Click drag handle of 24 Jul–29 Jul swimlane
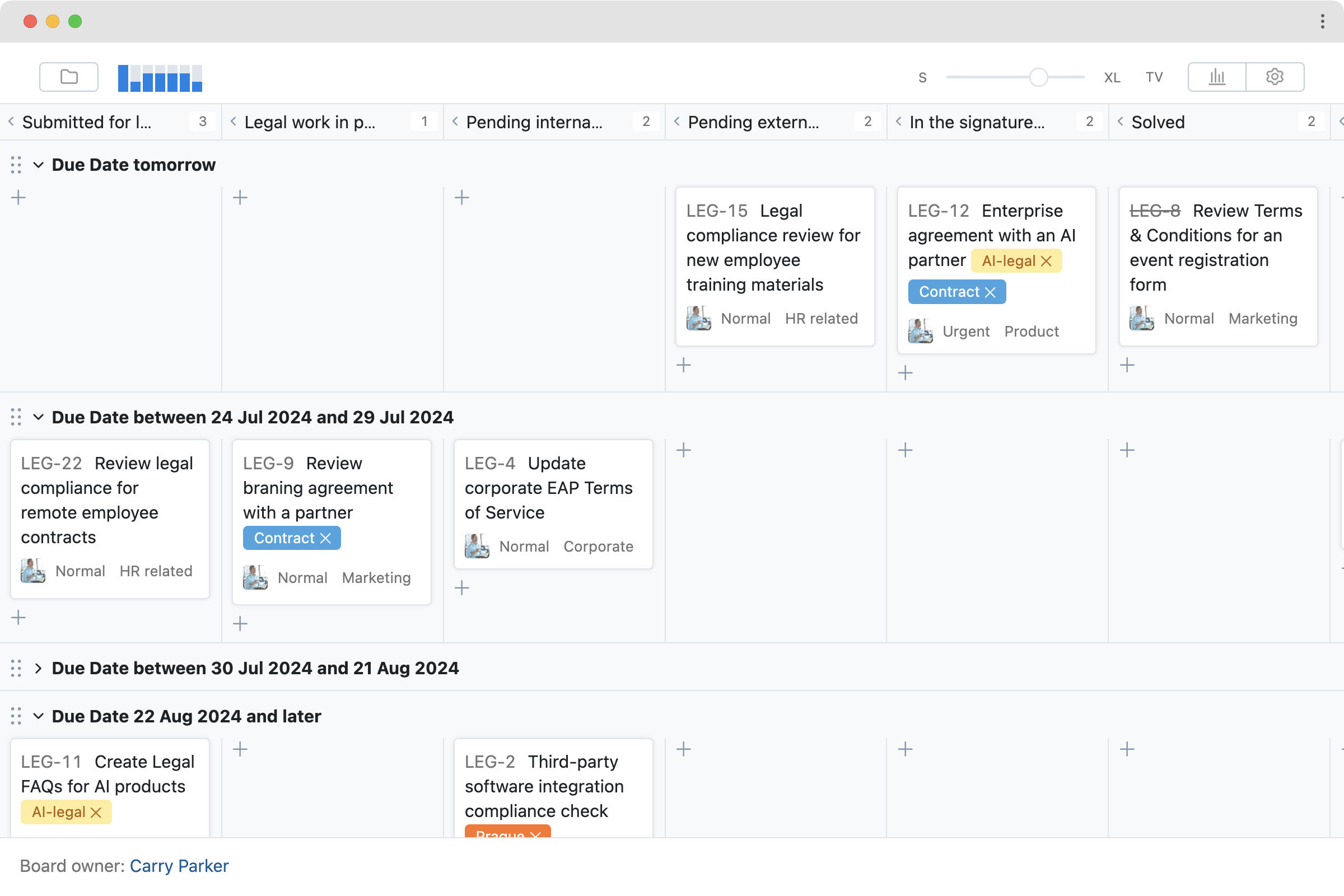Viewport: 1344px width, 896px height. click(x=16, y=417)
